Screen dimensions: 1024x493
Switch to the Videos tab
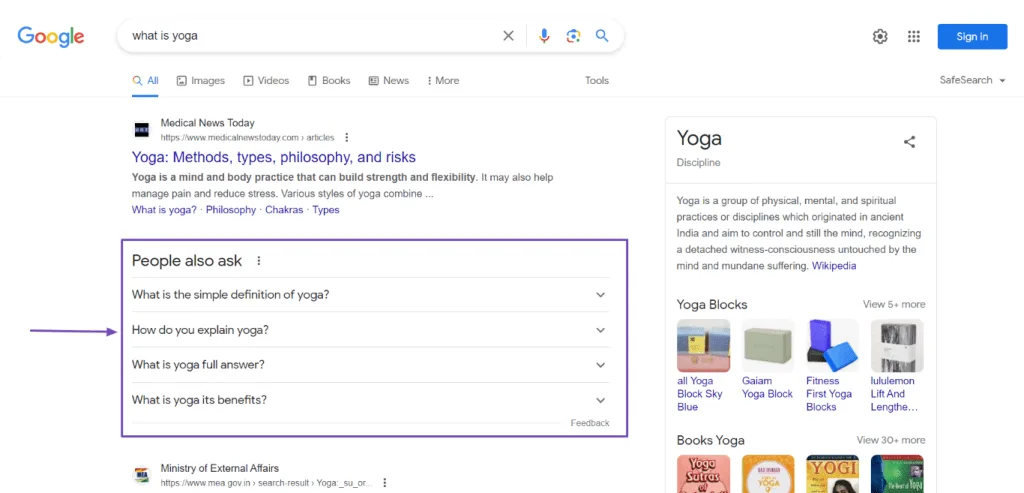click(x=266, y=80)
